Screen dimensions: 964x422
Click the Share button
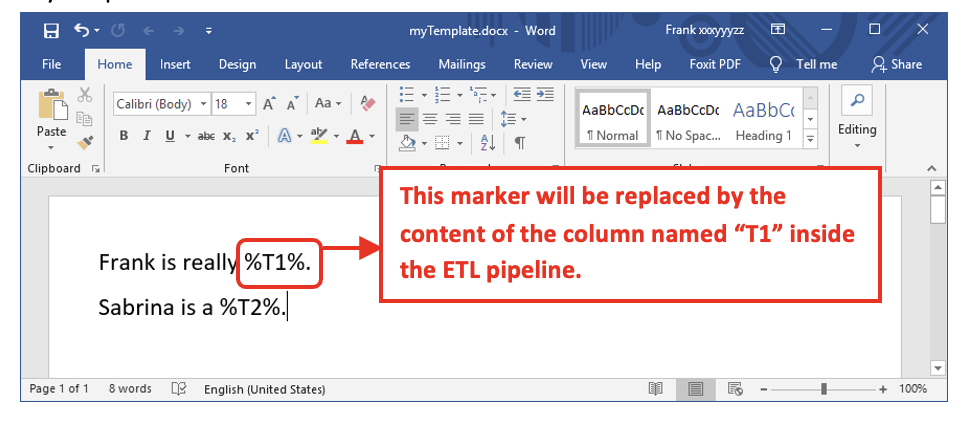896,64
